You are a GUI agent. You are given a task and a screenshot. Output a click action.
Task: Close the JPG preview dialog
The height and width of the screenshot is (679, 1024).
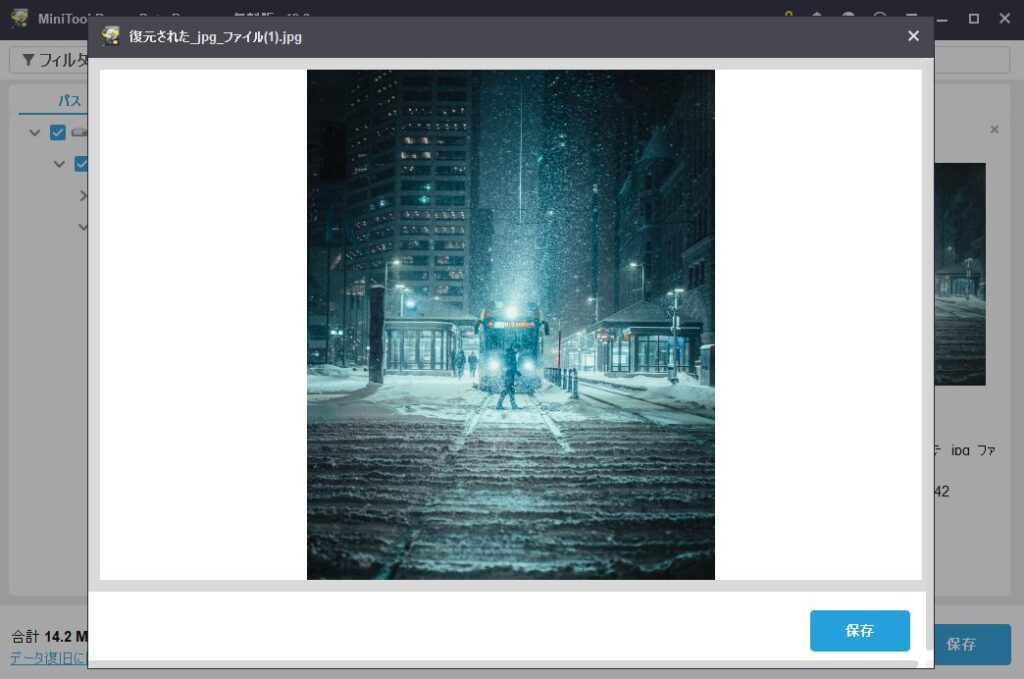click(912, 36)
